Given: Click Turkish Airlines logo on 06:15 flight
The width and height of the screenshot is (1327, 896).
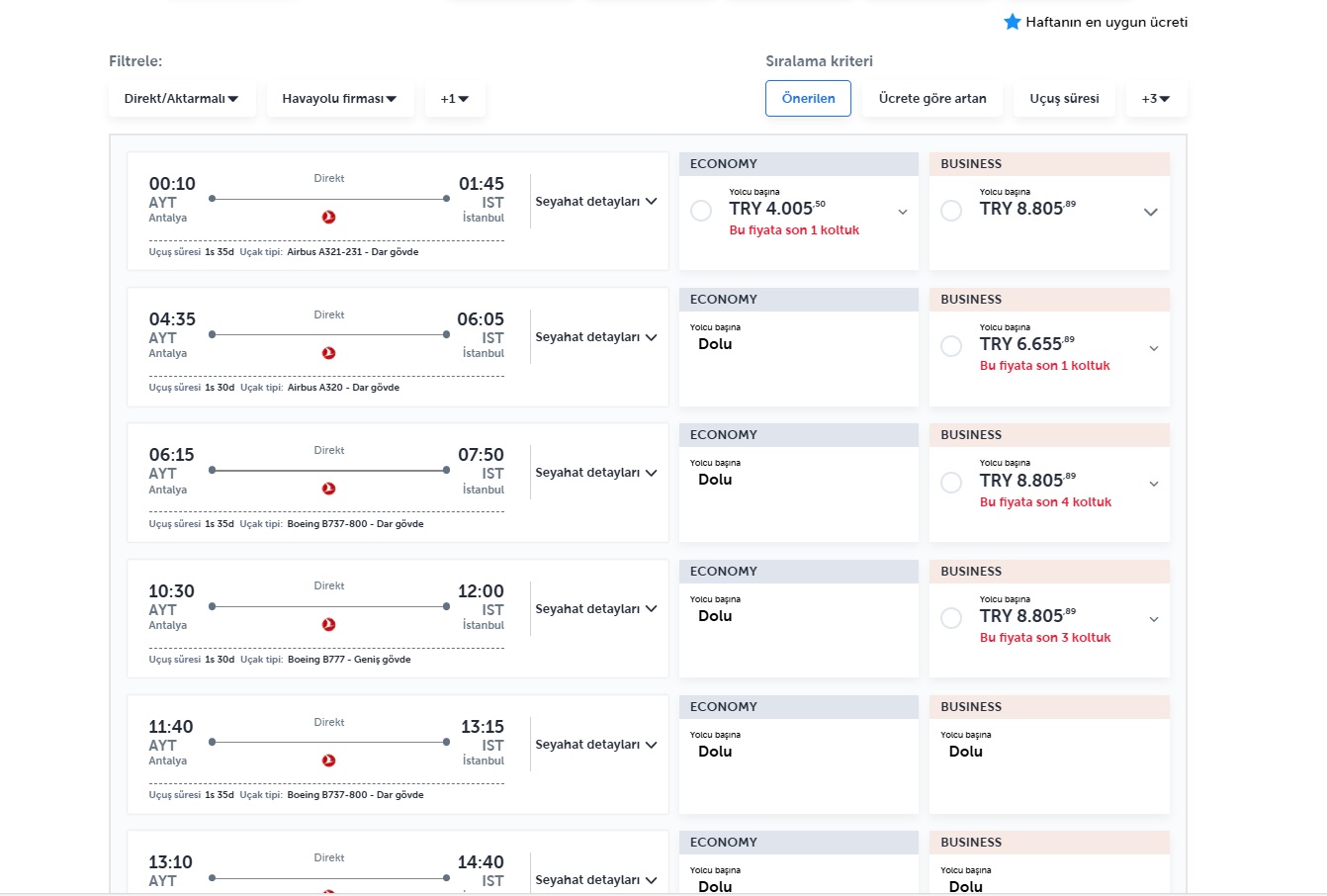Looking at the screenshot, I should 329,489.
